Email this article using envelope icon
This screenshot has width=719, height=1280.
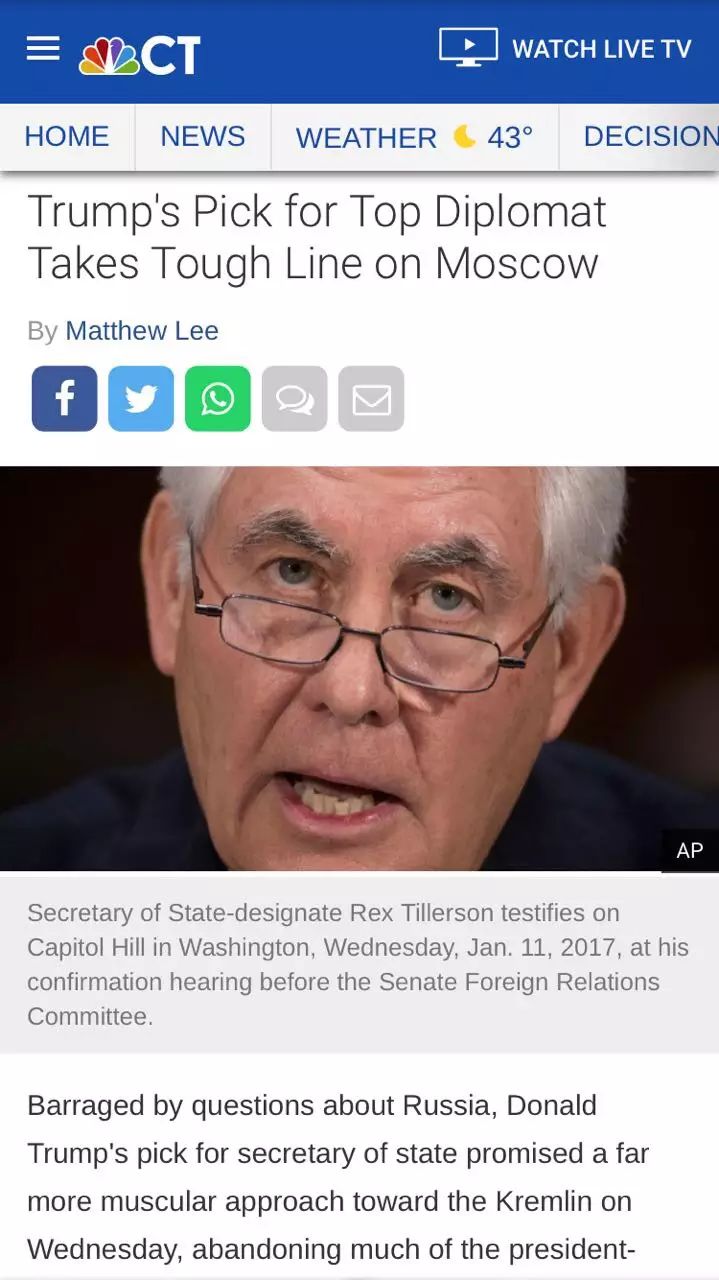click(371, 398)
